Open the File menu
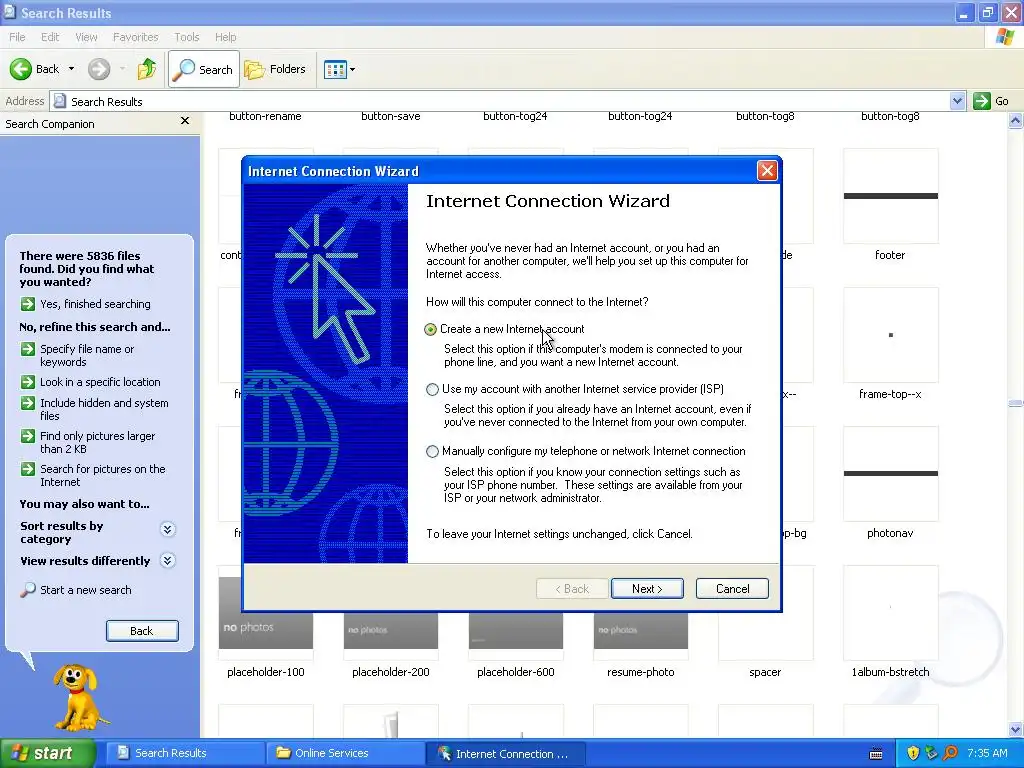Viewport: 1024px width, 768px height. point(17,37)
